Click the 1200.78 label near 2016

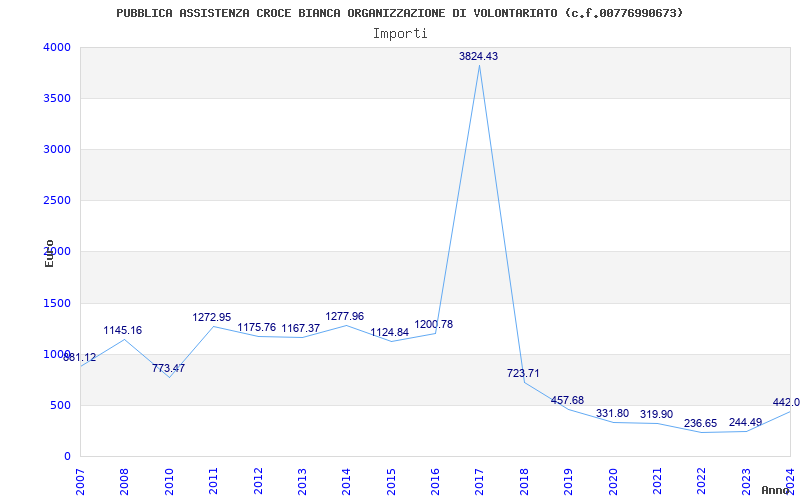(x=434, y=324)
